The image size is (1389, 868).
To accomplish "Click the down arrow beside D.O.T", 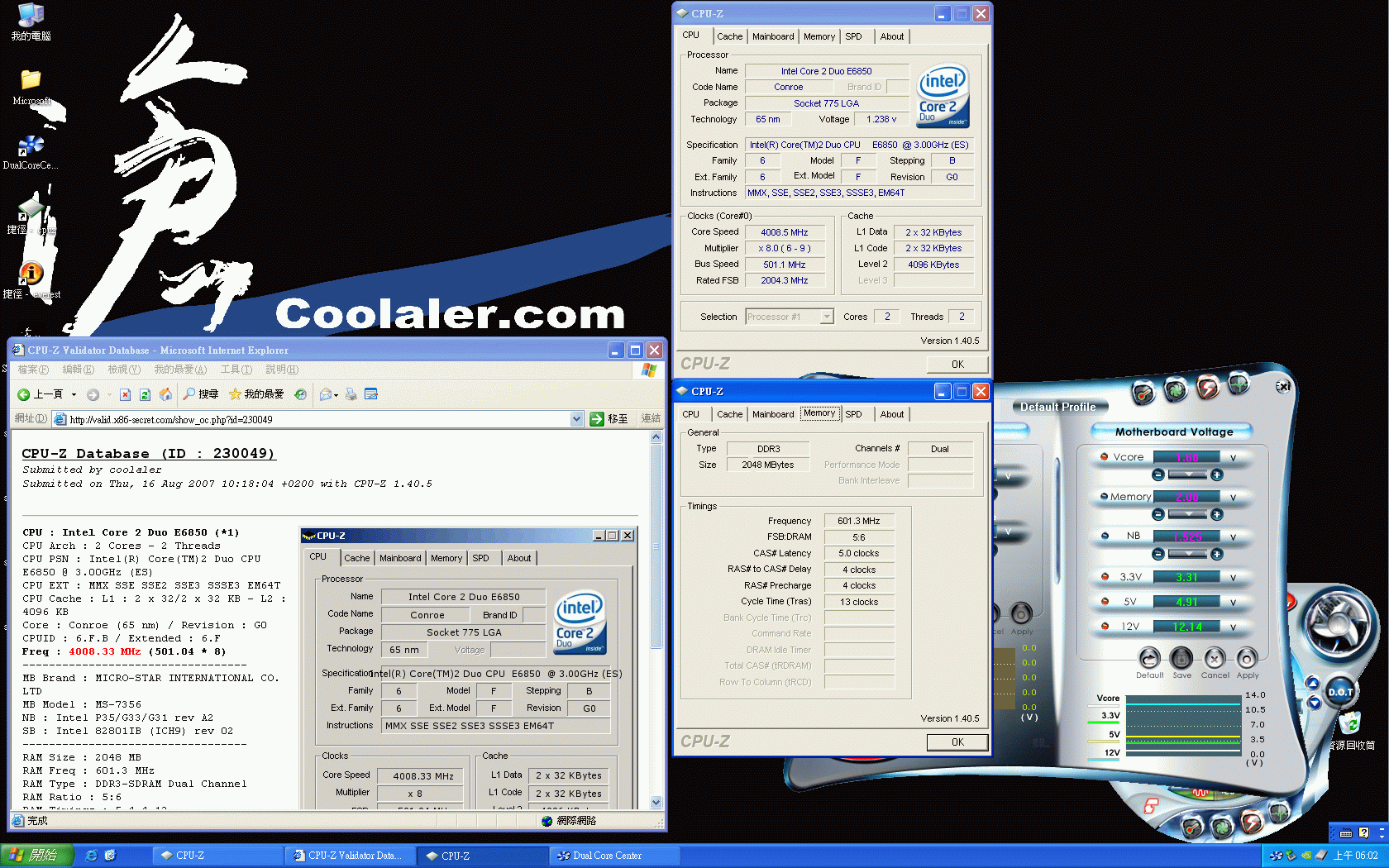I will click(1314, 703).
